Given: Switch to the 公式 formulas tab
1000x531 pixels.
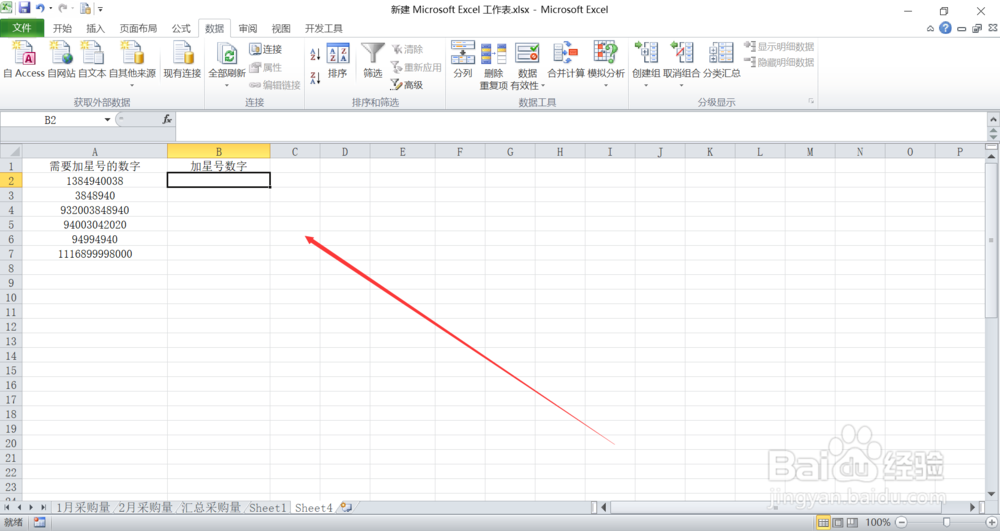Looking at the screenshot, I should click(x=181, y=29).
